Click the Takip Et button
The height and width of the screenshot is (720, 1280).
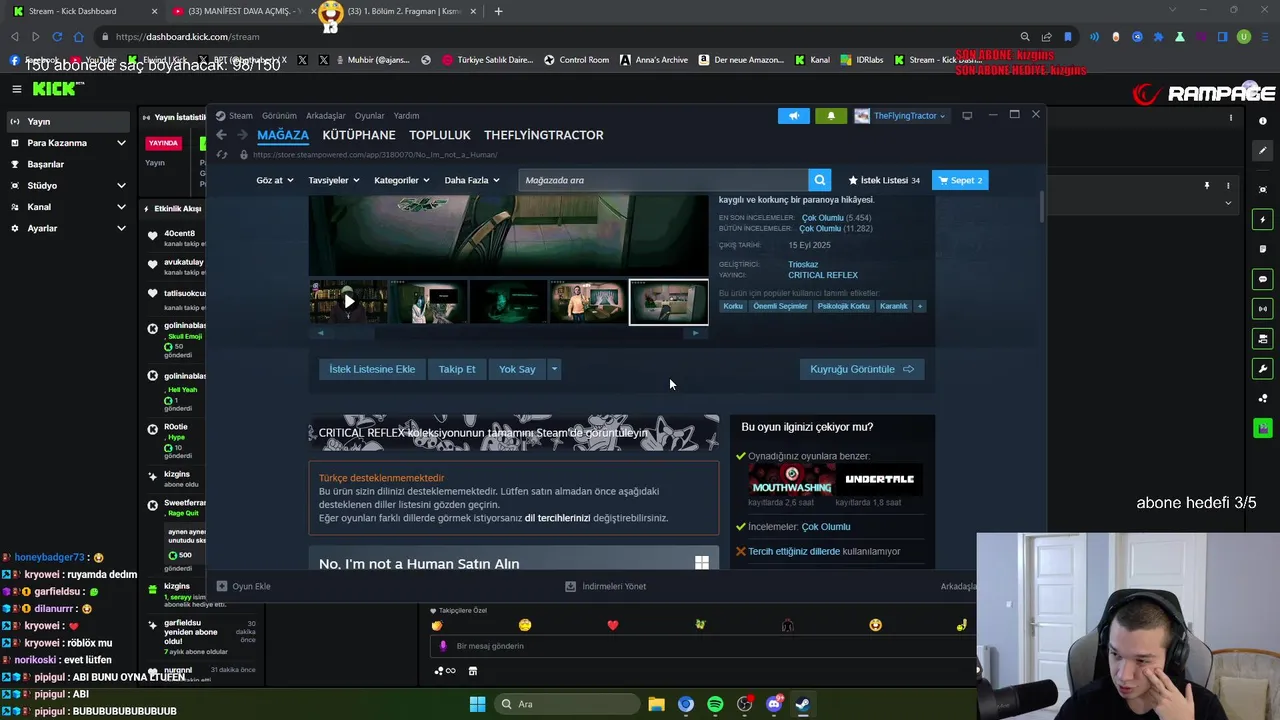click(x=457, y=369)
